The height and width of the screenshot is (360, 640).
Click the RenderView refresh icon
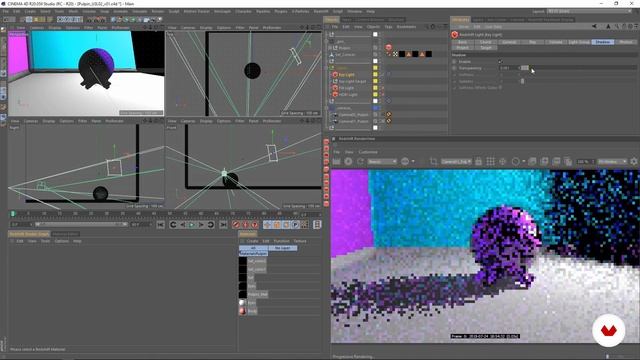[360, 162]
